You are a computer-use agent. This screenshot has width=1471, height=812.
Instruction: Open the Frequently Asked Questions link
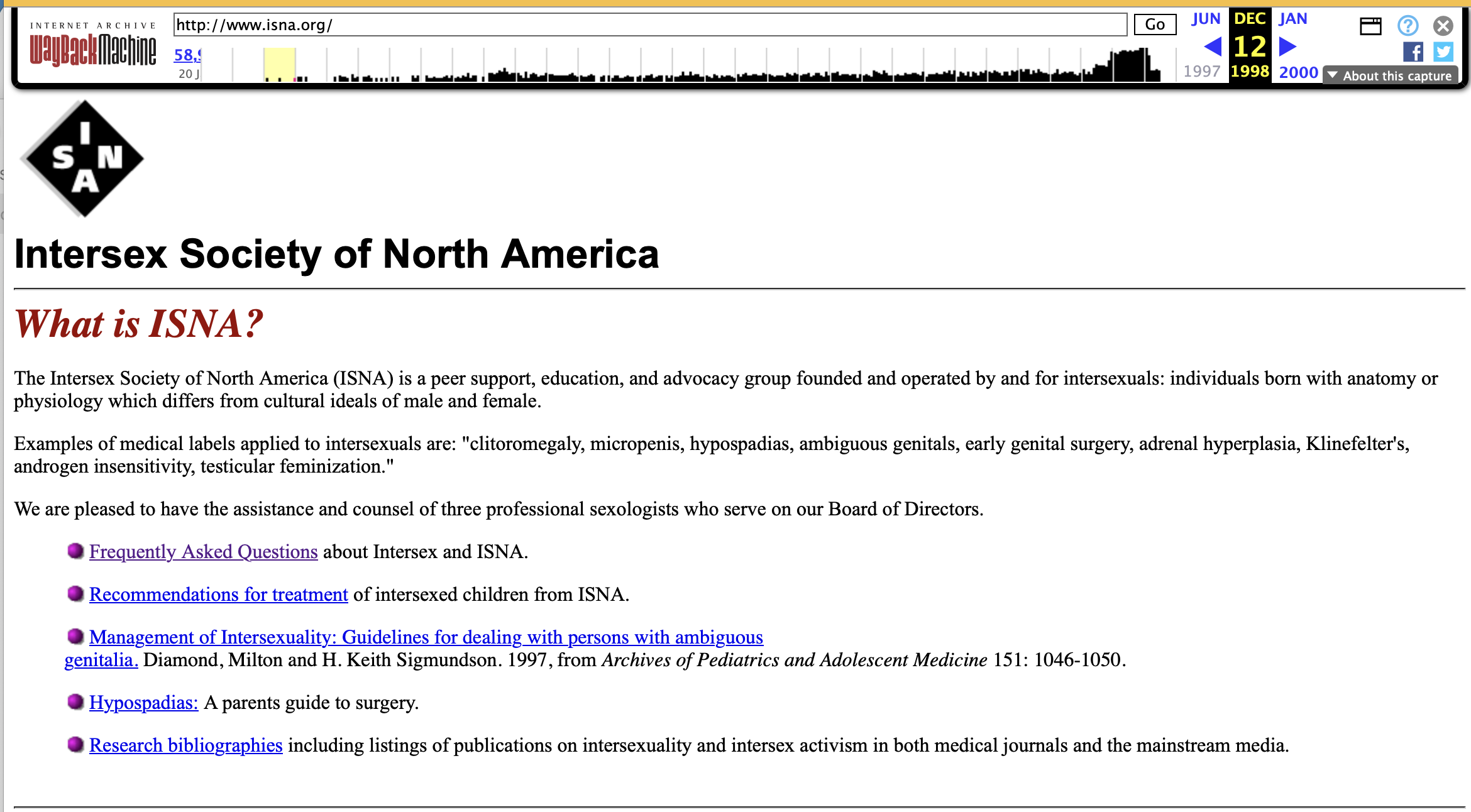pyautogui.click(x=204, y=552)
